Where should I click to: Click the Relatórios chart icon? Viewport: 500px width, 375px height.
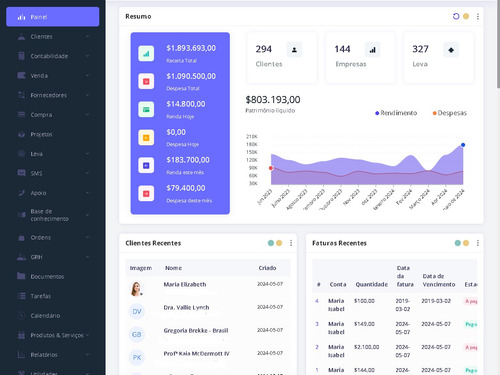pos(21,355)
